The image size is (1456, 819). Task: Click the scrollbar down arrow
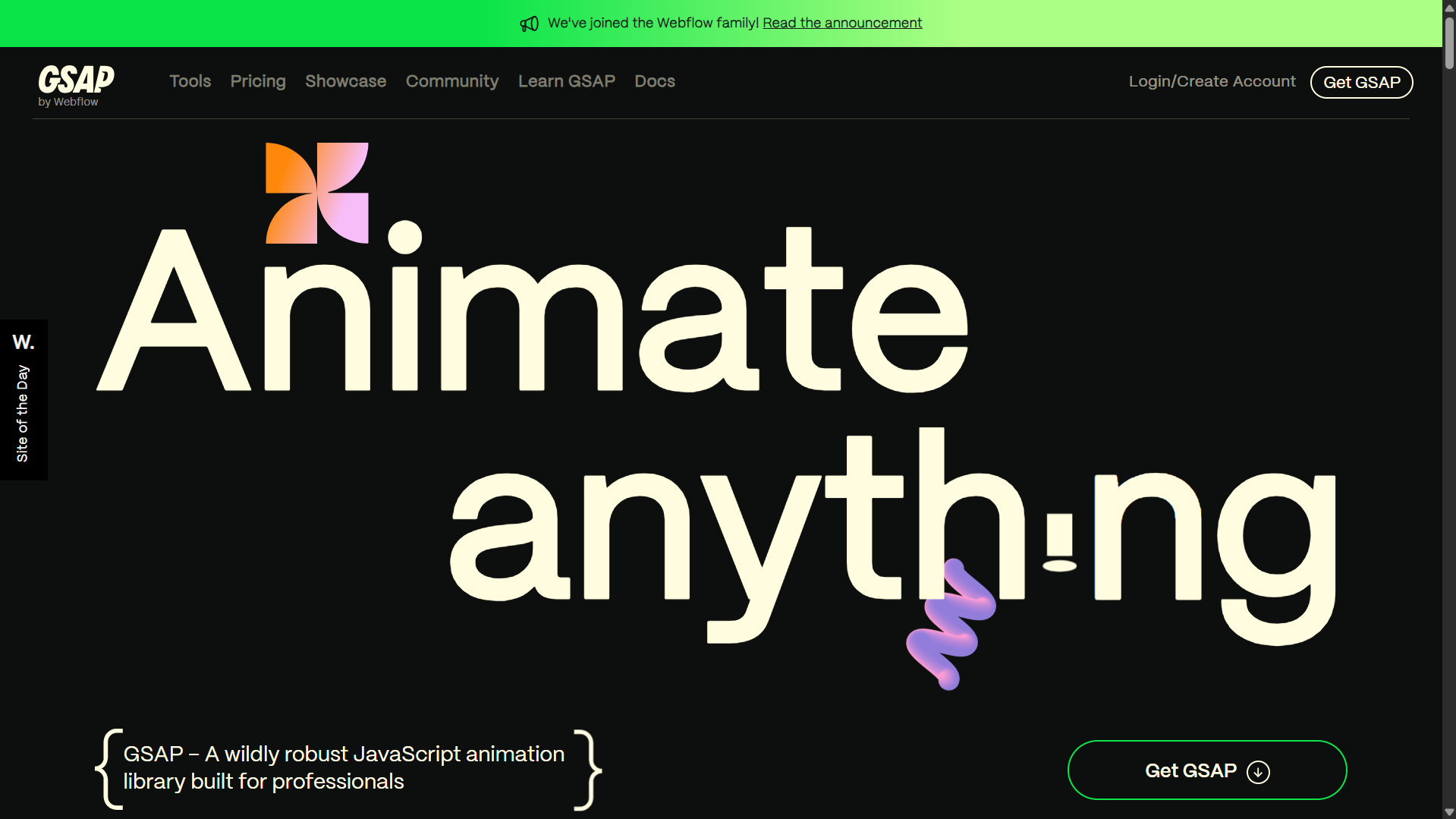(x=1448, y=811)
